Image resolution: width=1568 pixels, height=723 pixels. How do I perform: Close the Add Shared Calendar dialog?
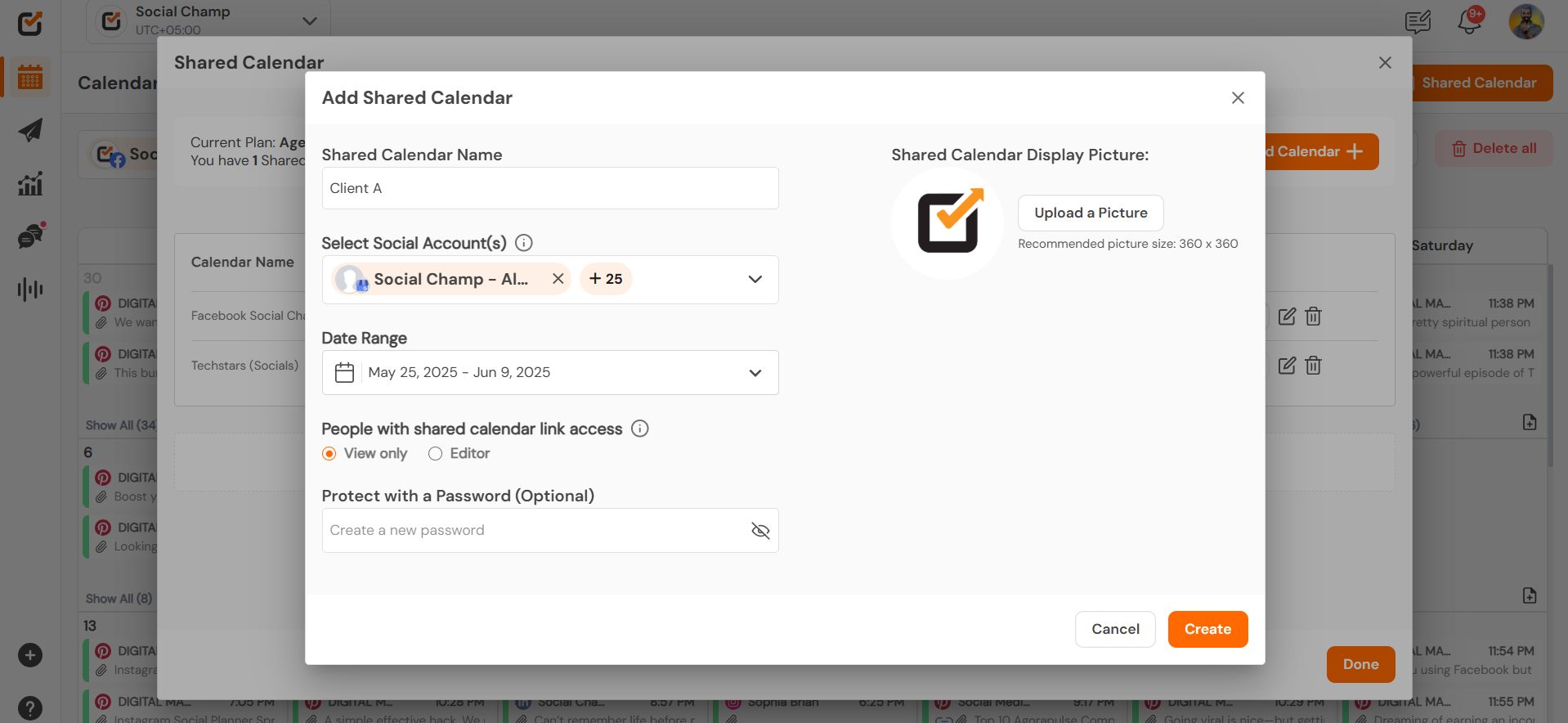[1238, 98]
